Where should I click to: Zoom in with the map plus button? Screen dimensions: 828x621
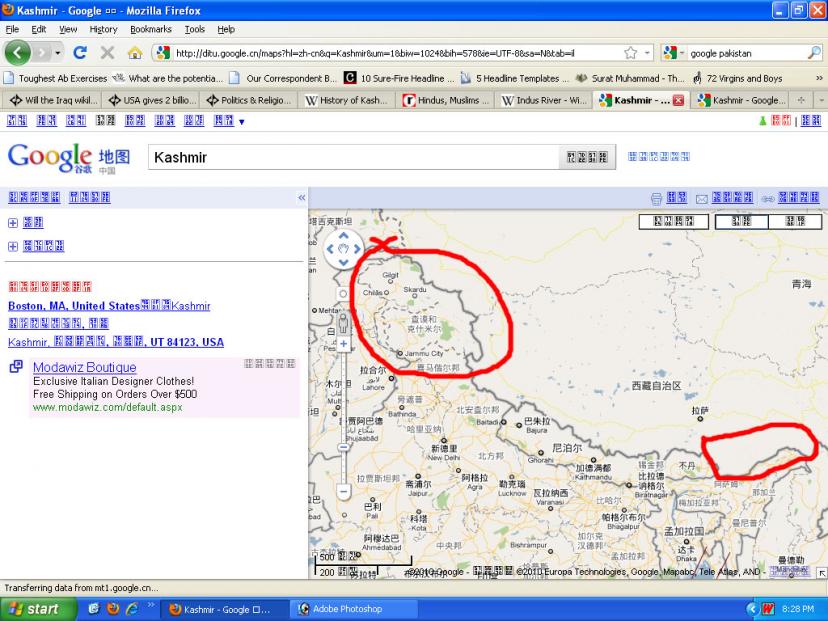(x=343, y=344)
